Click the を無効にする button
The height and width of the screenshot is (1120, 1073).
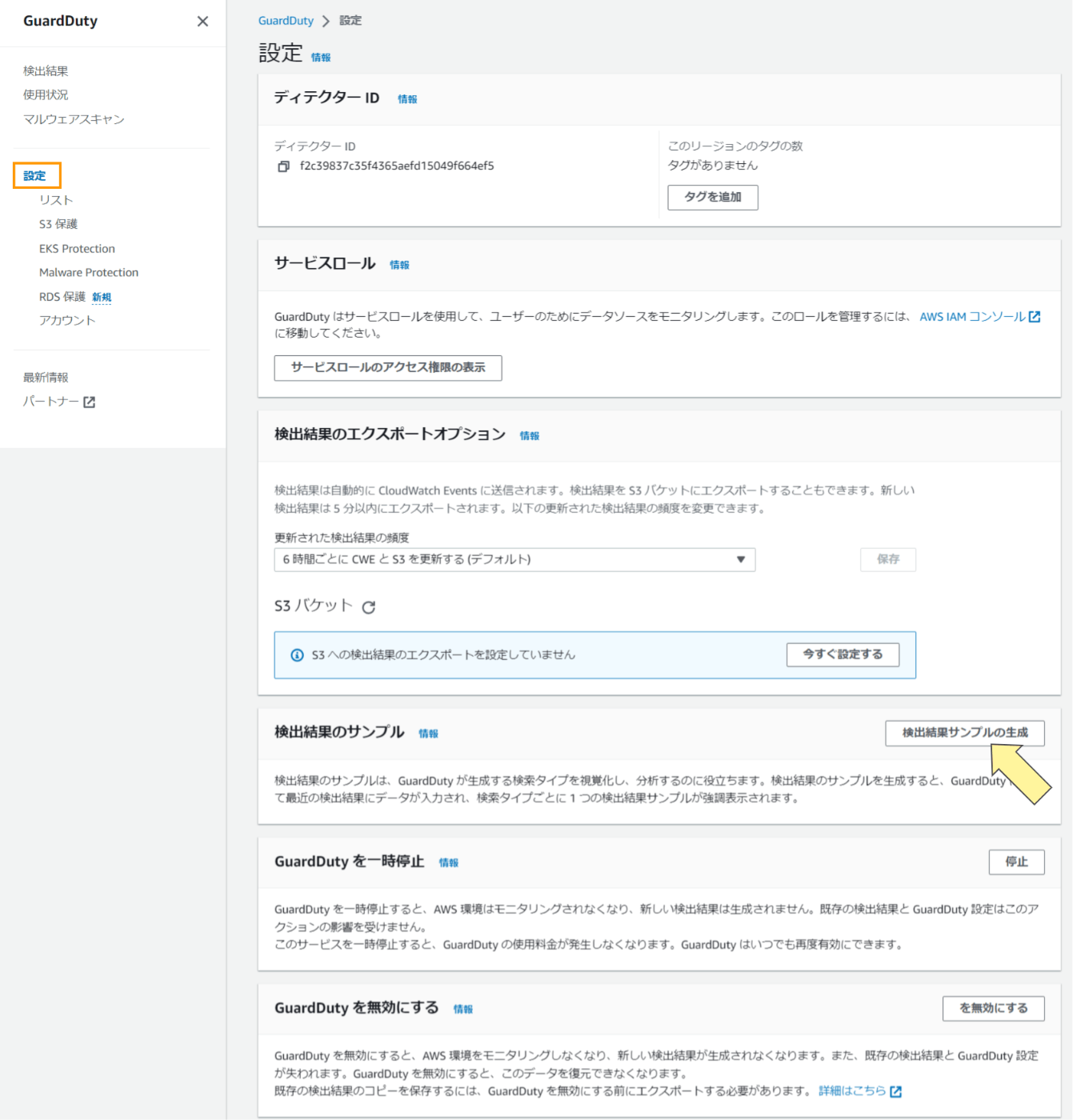pyautogui.click(x=994, y=1009)
